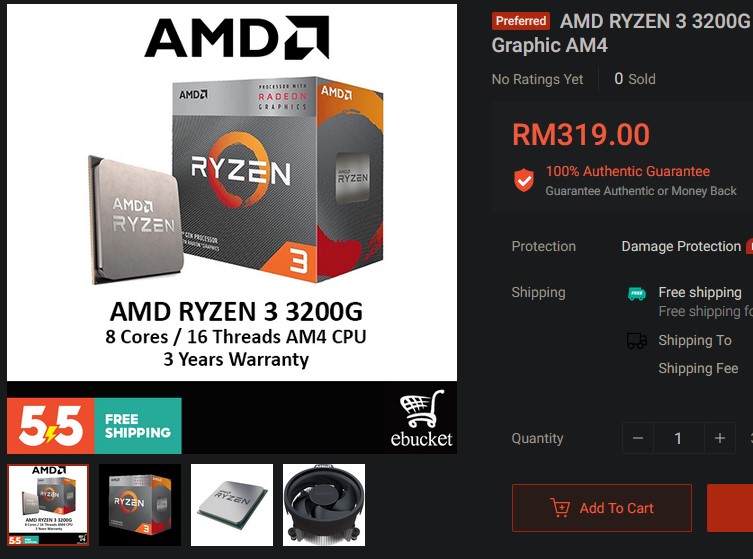Select the Ryzen box thumbnail on black background
The width and height of the screenshot is (753, 559).
(140, 505)
